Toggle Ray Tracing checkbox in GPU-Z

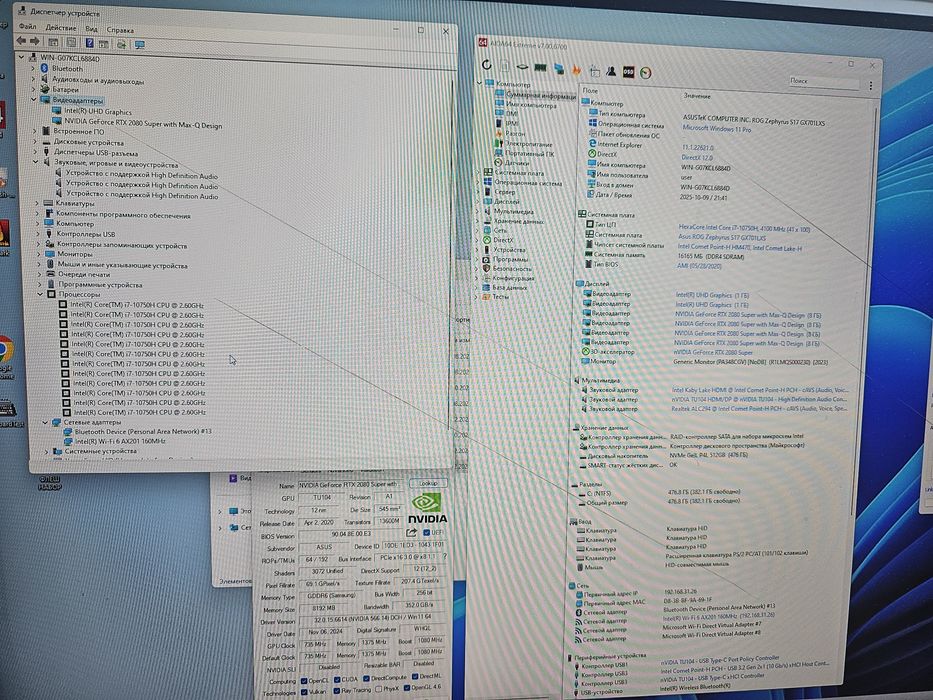(337, 690)
